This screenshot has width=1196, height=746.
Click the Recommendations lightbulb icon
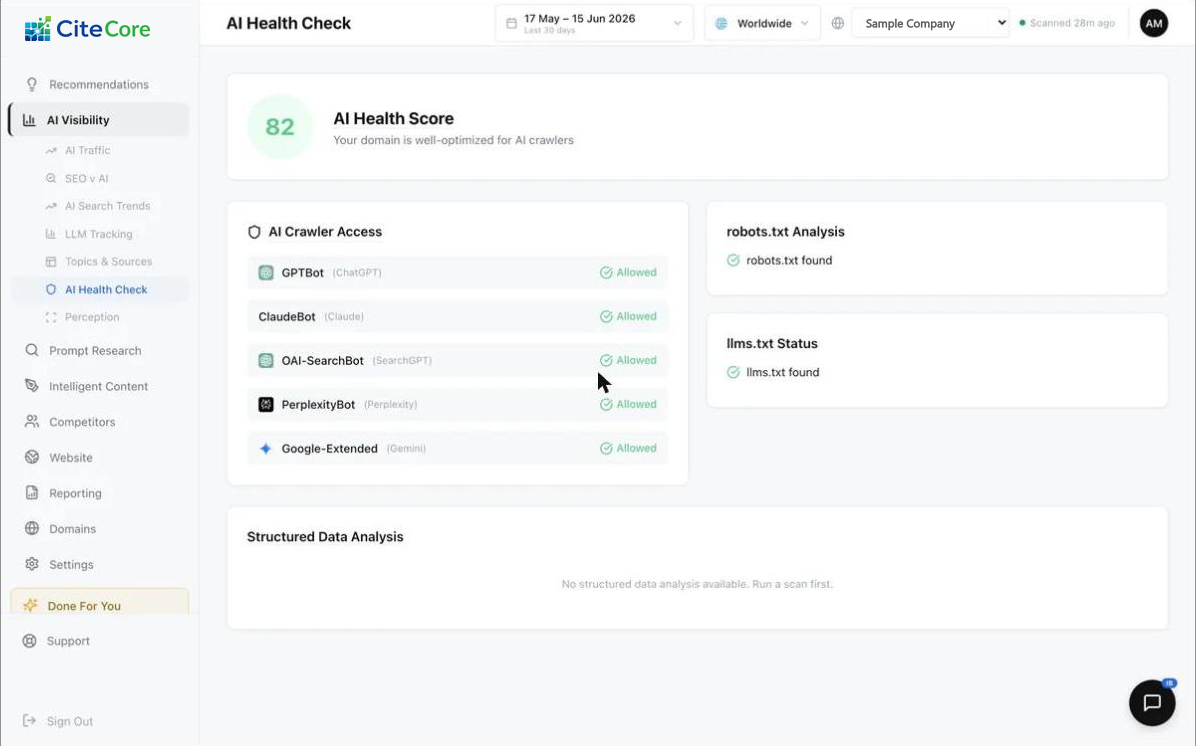point(31,85)
